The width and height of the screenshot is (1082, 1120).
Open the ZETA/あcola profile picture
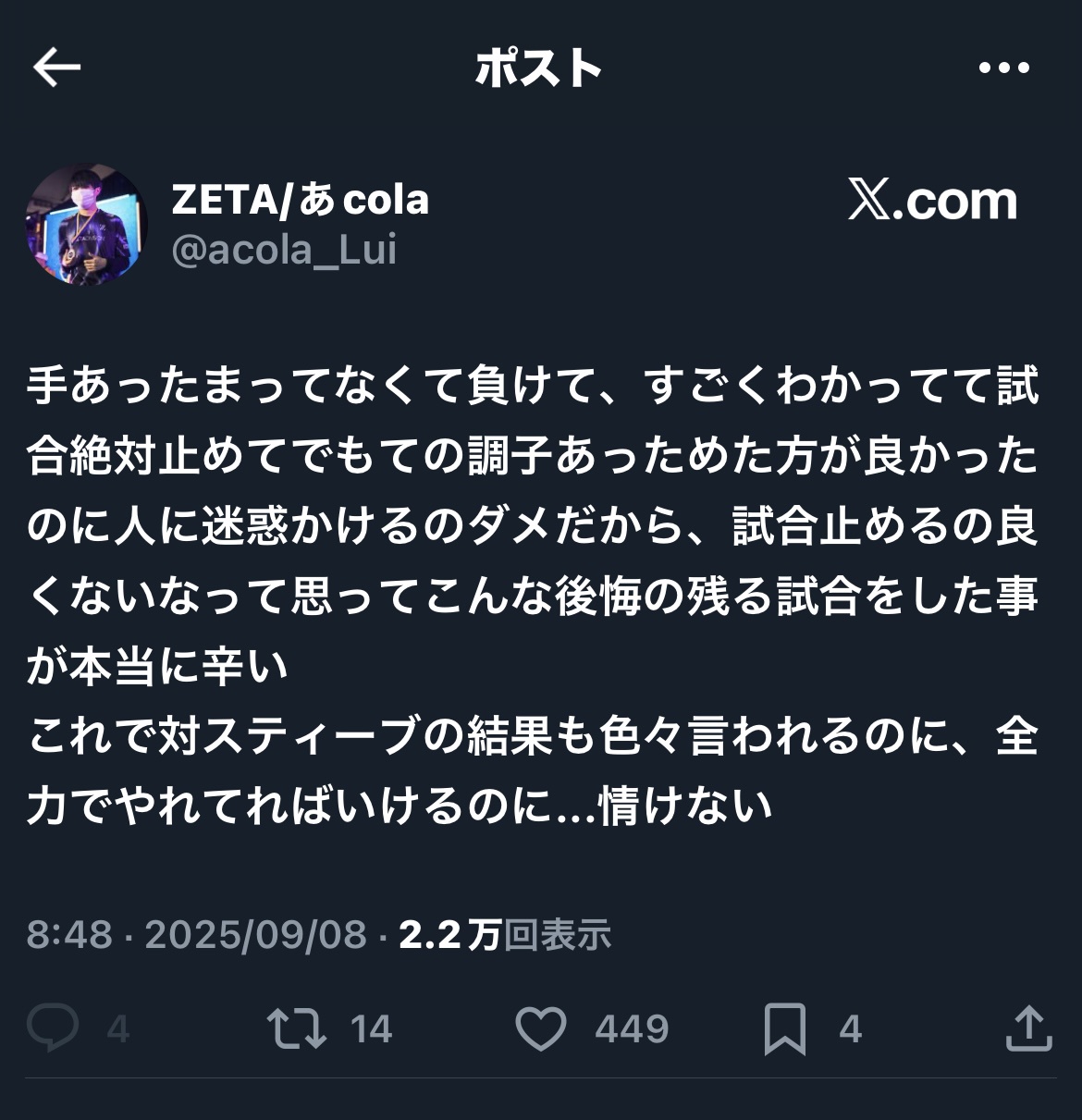86,225
